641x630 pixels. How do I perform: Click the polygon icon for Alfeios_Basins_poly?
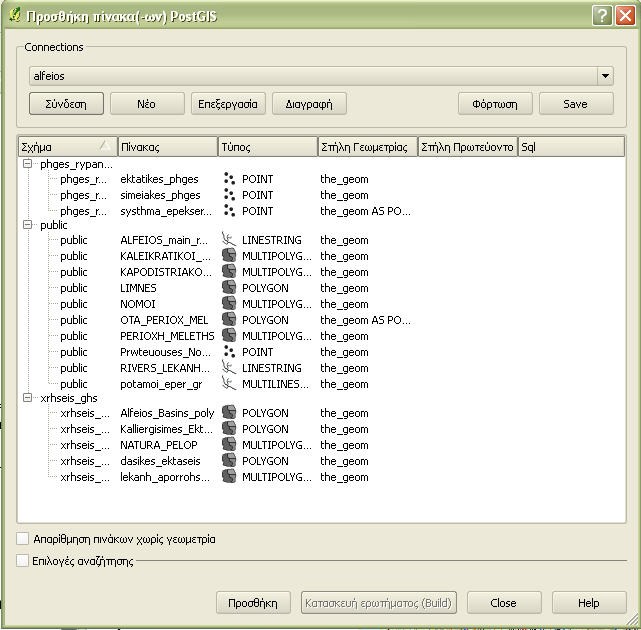coord(229,413)
